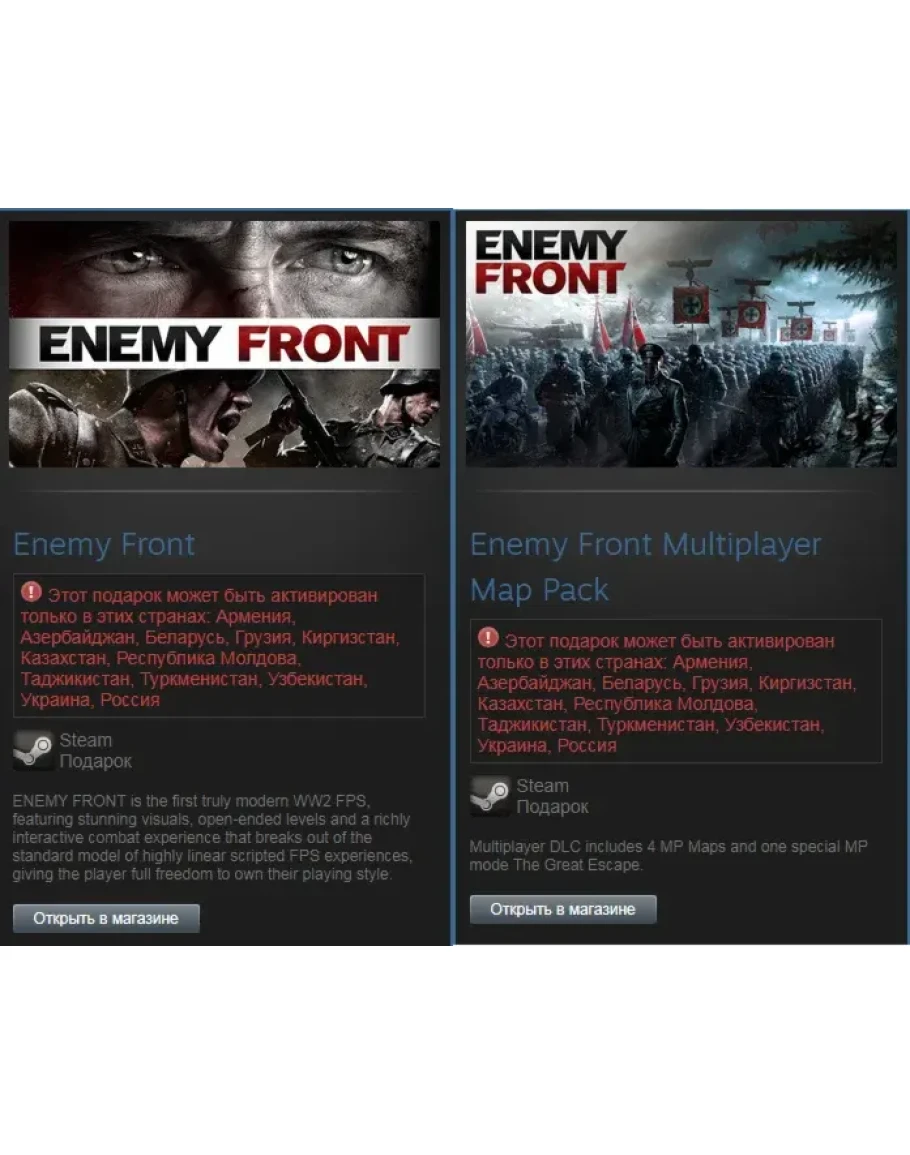The width and height of the screenshot is (910, 1155).
Task: Click the ENEMY FRONT banner logo on left artwork
Action: [x=224, y=344]
